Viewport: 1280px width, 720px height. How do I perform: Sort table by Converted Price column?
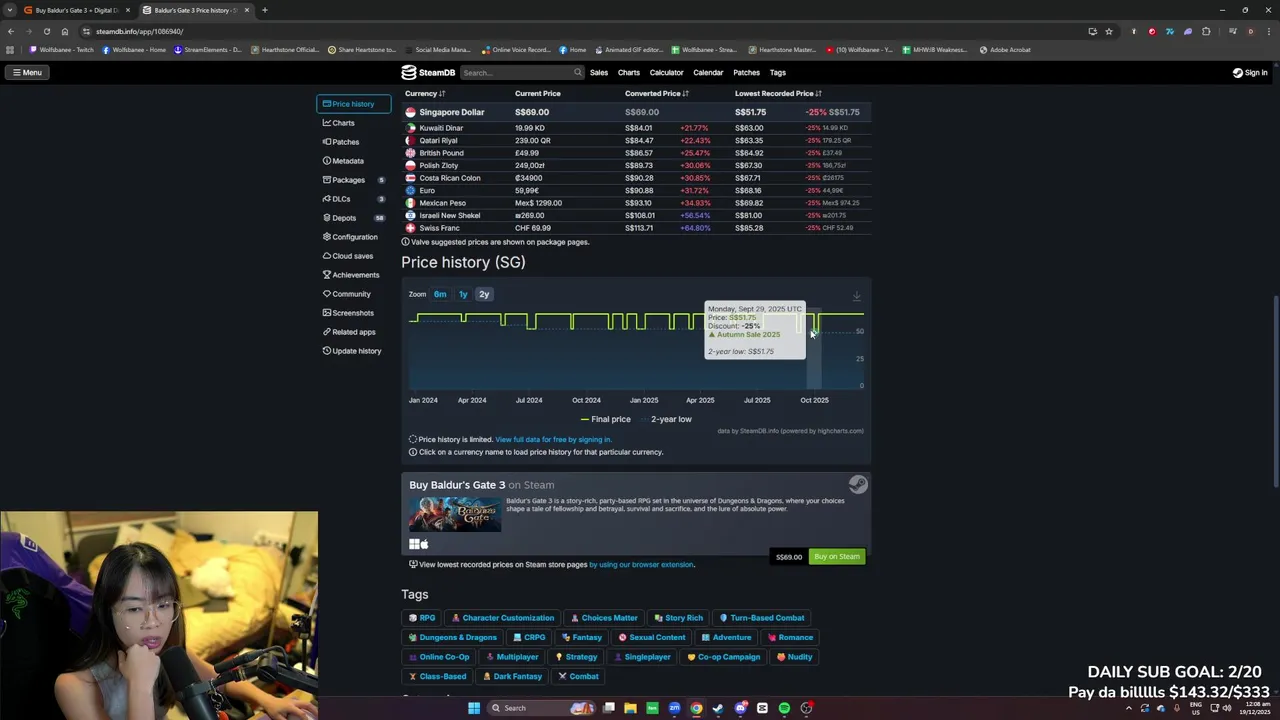pos(656,94)
